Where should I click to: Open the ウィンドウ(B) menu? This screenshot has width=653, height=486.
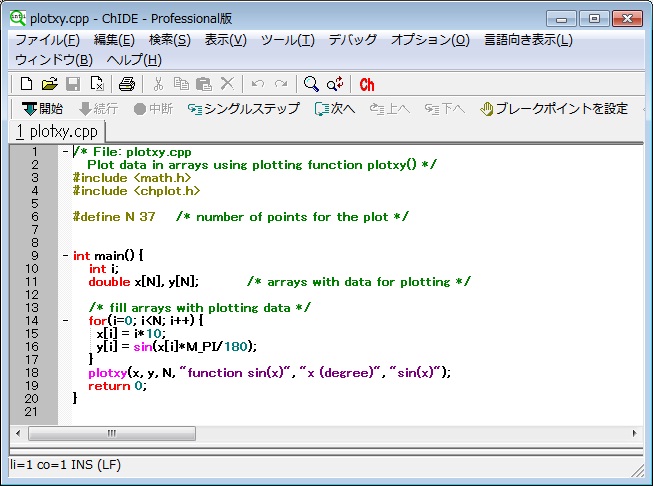54,60
